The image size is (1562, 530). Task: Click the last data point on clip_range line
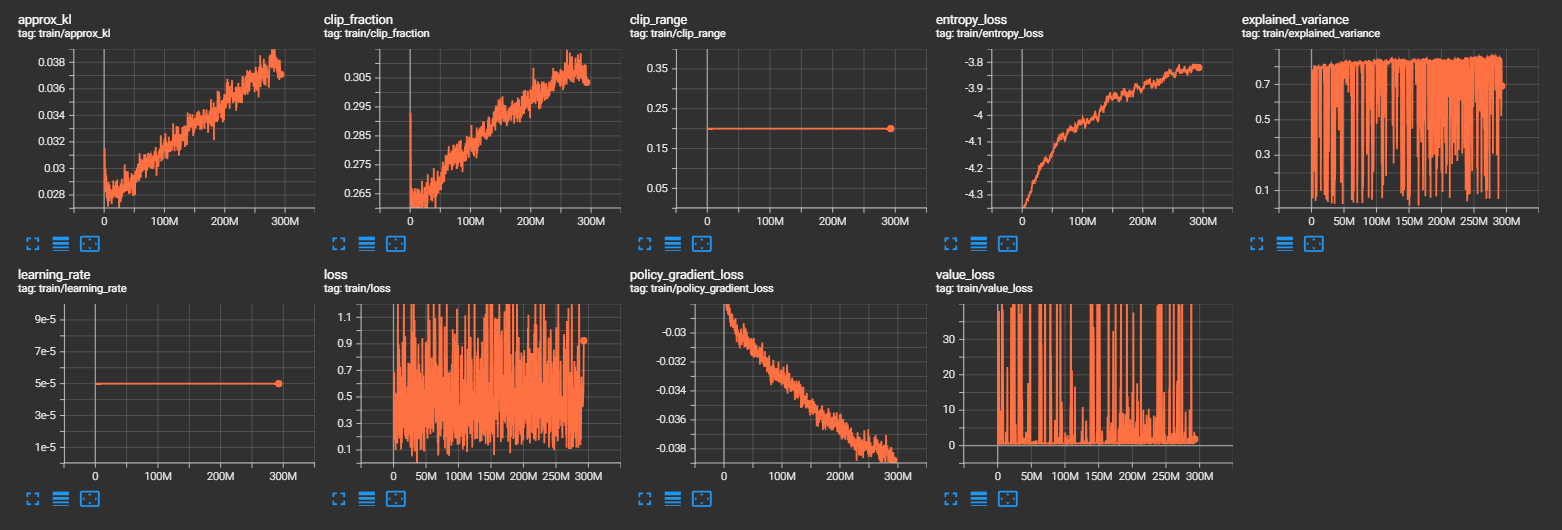[890, 129]
